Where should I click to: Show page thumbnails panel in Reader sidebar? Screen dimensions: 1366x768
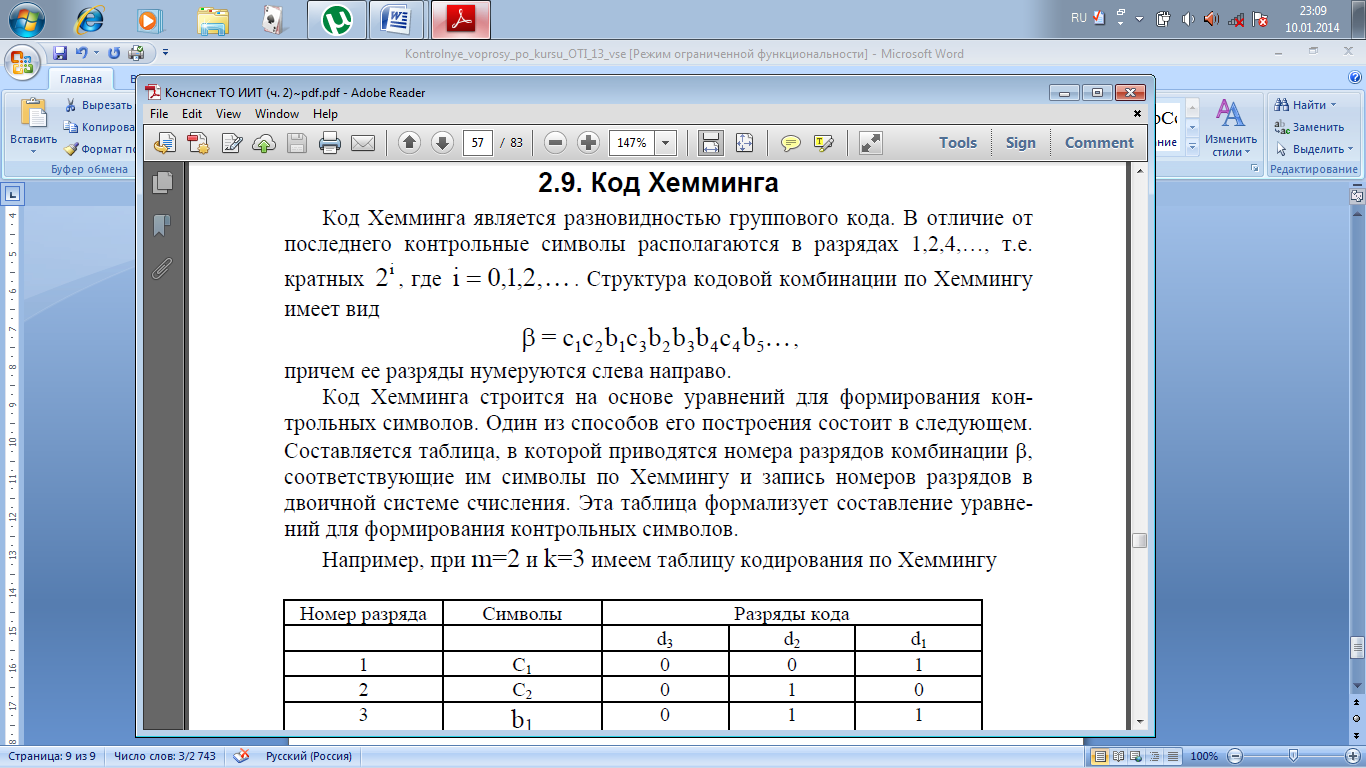(162, 182)
